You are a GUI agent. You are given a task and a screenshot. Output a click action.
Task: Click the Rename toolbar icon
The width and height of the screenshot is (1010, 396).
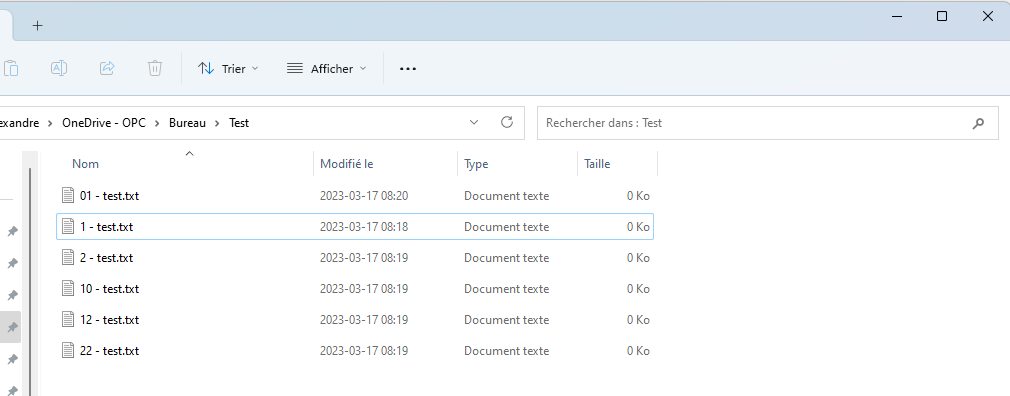coord(59,68)
